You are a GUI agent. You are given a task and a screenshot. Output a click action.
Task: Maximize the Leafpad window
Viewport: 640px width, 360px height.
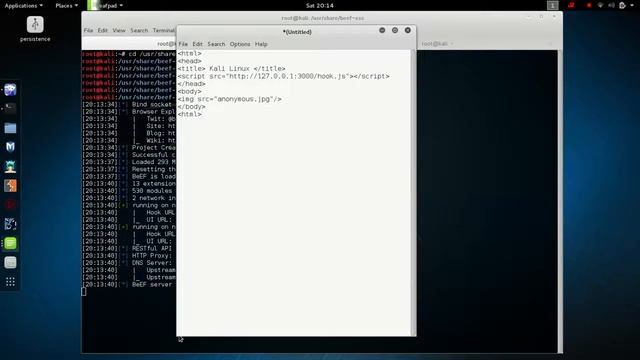point(395,30)
